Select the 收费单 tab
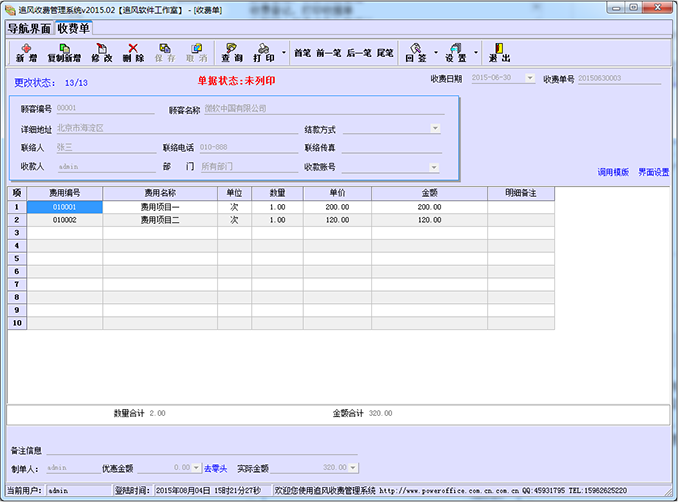Screen dimensions: 680x502 [x=80, y=28]
